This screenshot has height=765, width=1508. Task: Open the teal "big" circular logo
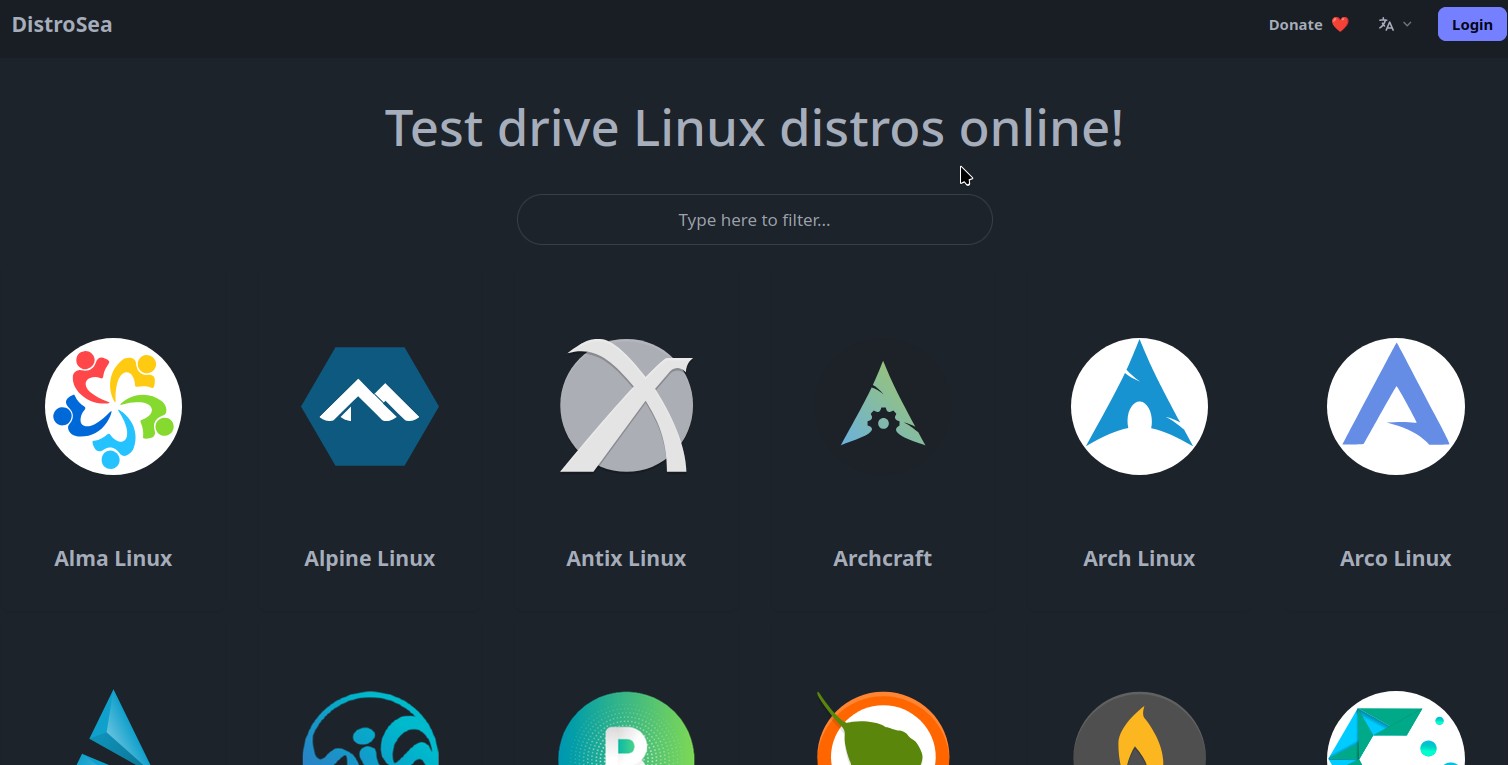[x=370, y=728]
